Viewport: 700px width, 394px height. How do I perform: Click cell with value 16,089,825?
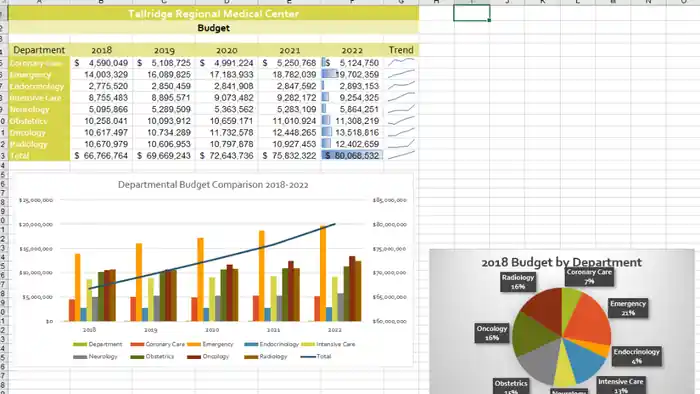(164, 75)
